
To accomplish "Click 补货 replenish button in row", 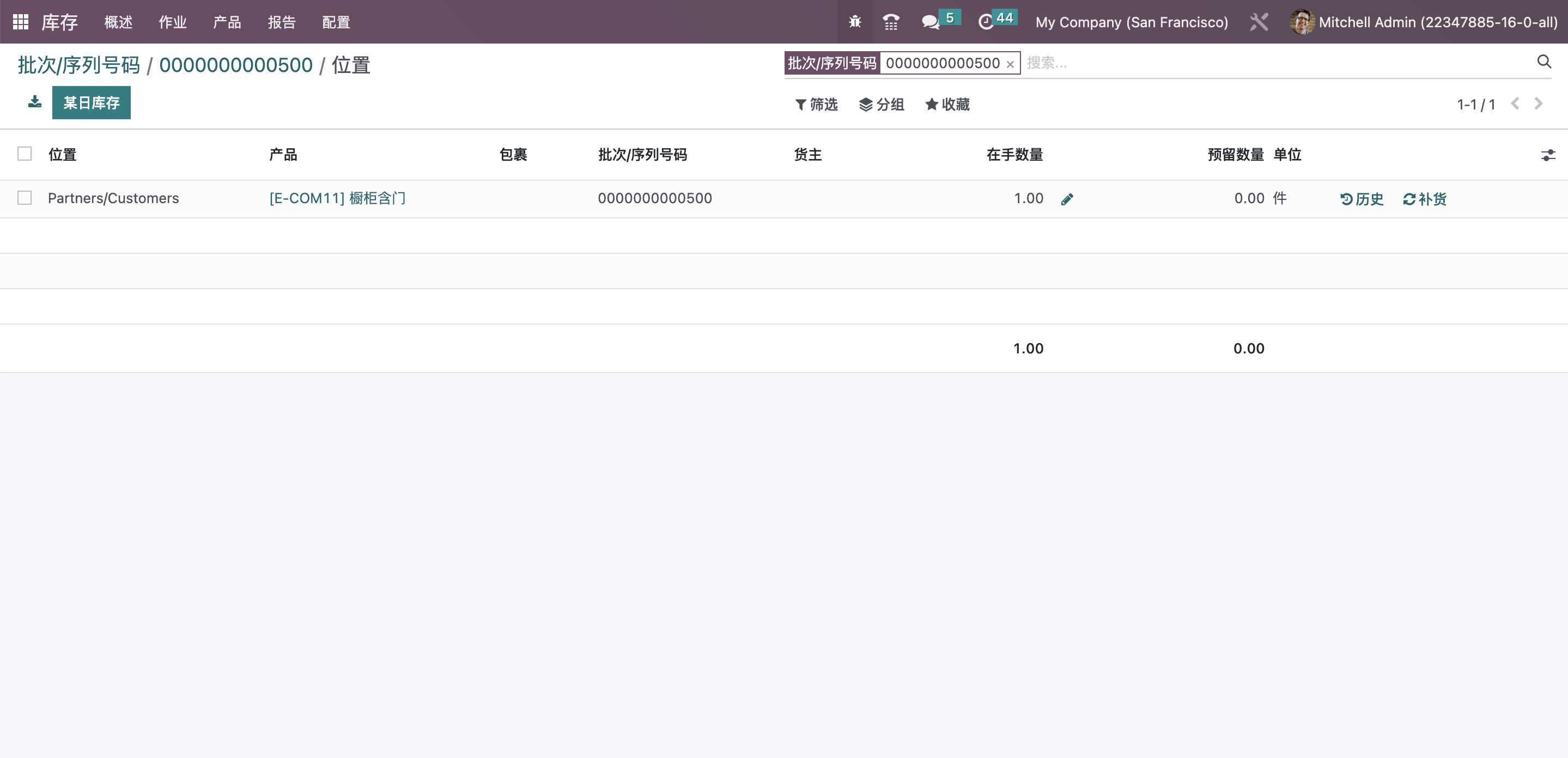I will (x=1424, y=199).
